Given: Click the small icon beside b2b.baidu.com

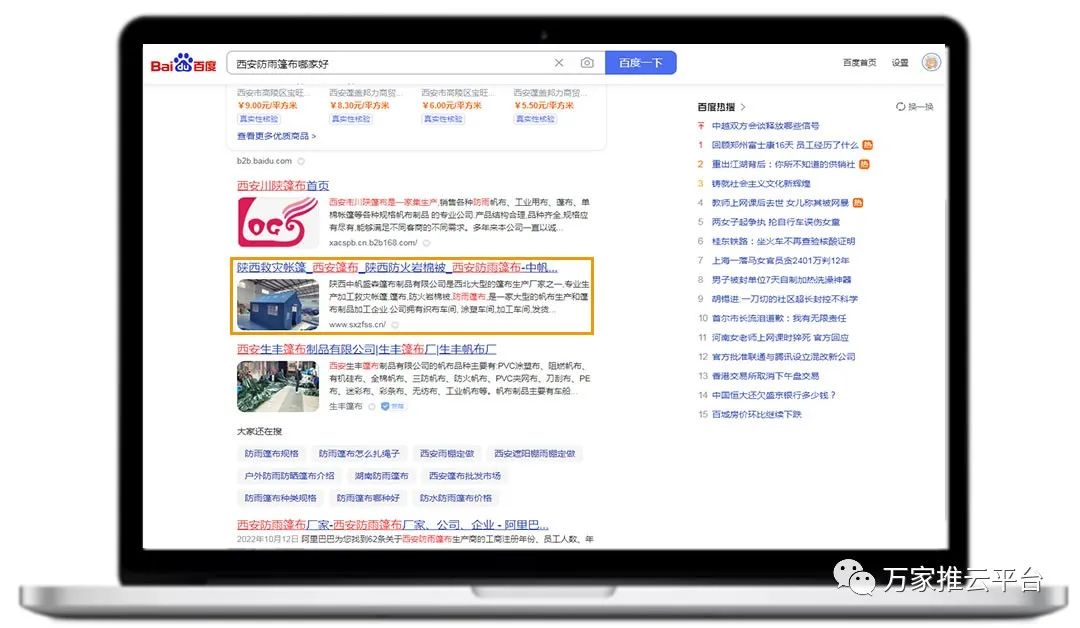Looking at the screenshot, I should pos(301,161).
